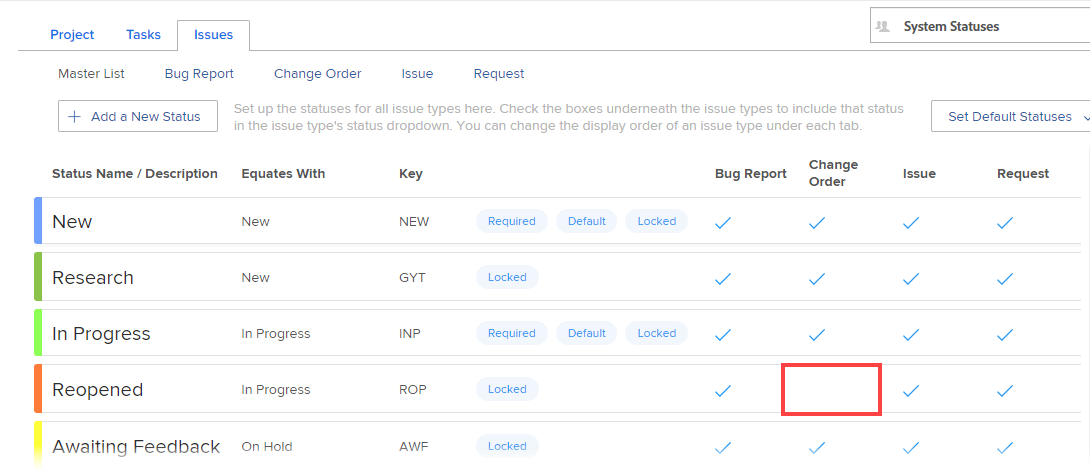Click Add a New Status button
1090x476 pixels.
pyautogui.click(x=137, y=117)
